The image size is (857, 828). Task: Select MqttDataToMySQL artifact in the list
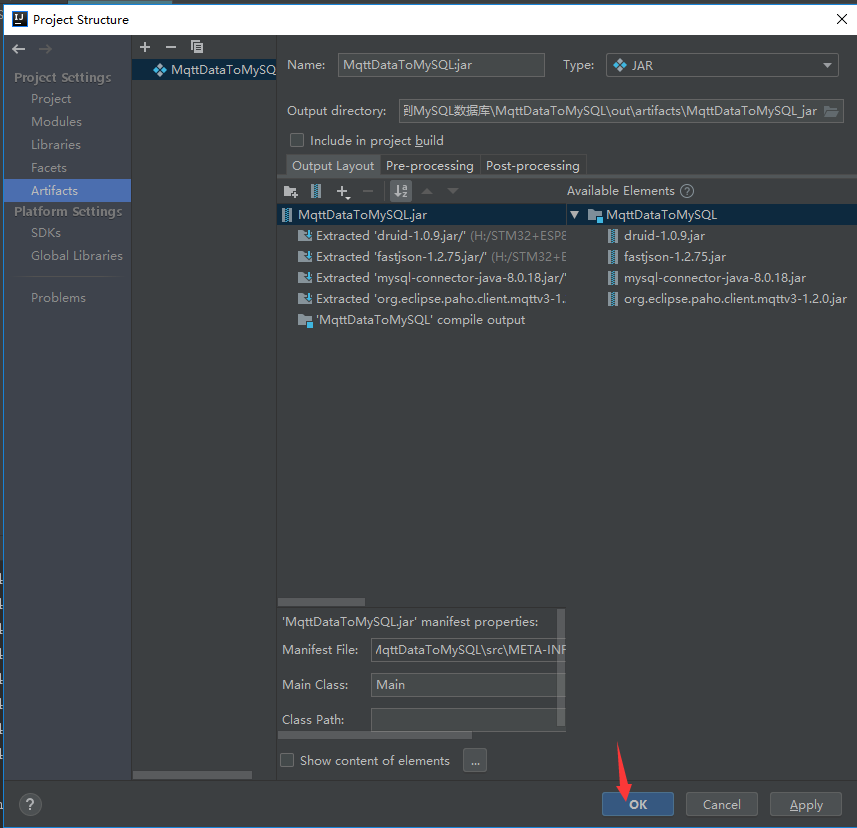click(x=204, y=70)
